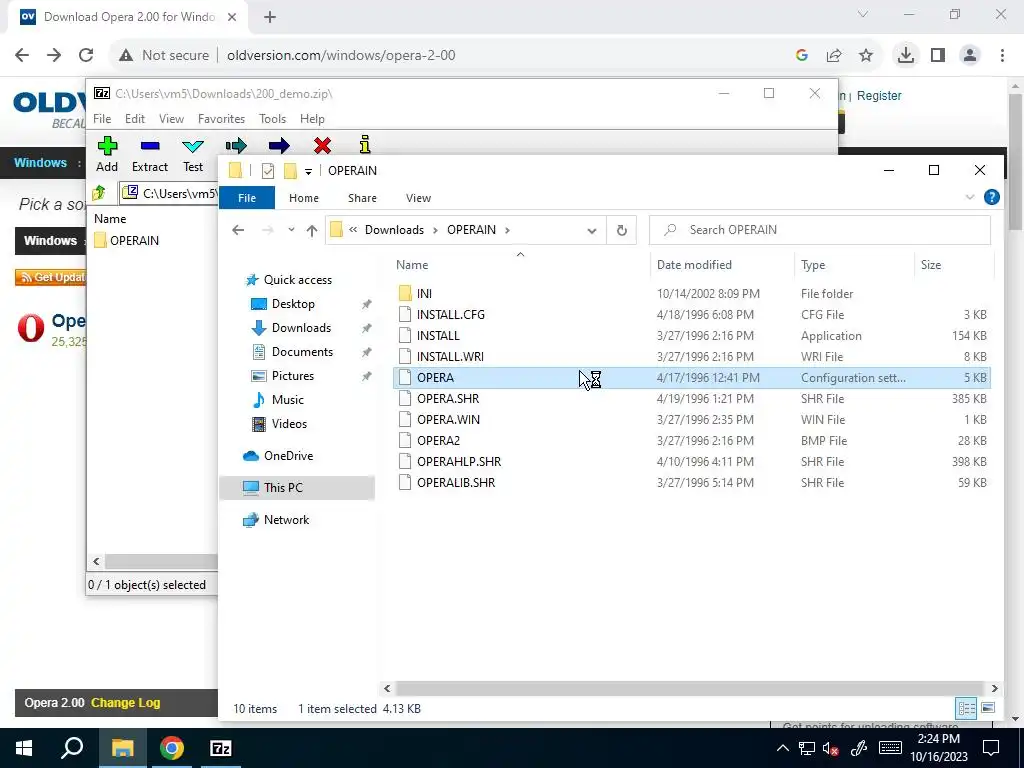Switch to large thumbnails view icon

coord(988,708)
